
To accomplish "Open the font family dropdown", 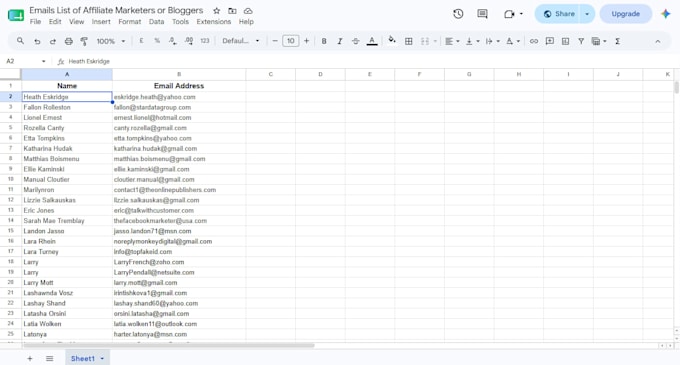I will (x=241, y=41).
